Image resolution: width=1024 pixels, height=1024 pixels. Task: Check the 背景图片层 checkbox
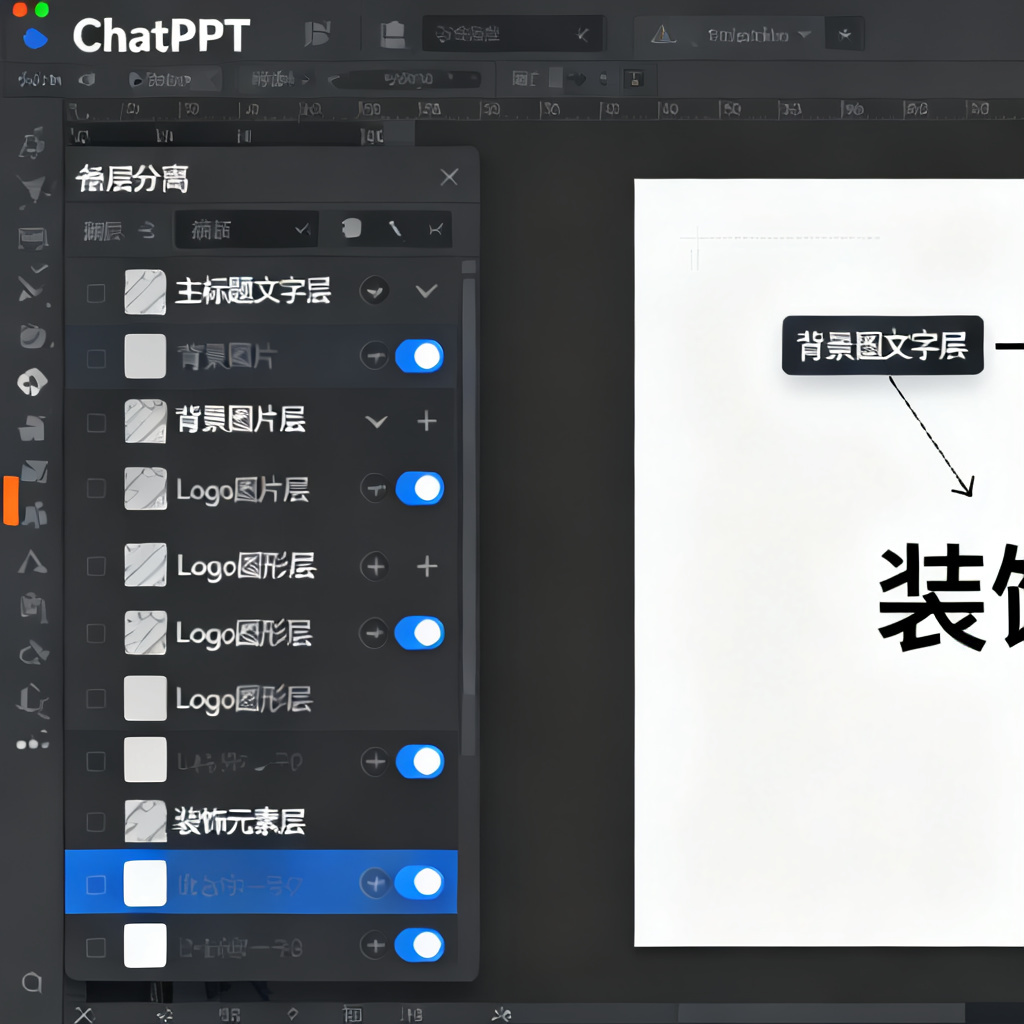(x=96, y=423)
